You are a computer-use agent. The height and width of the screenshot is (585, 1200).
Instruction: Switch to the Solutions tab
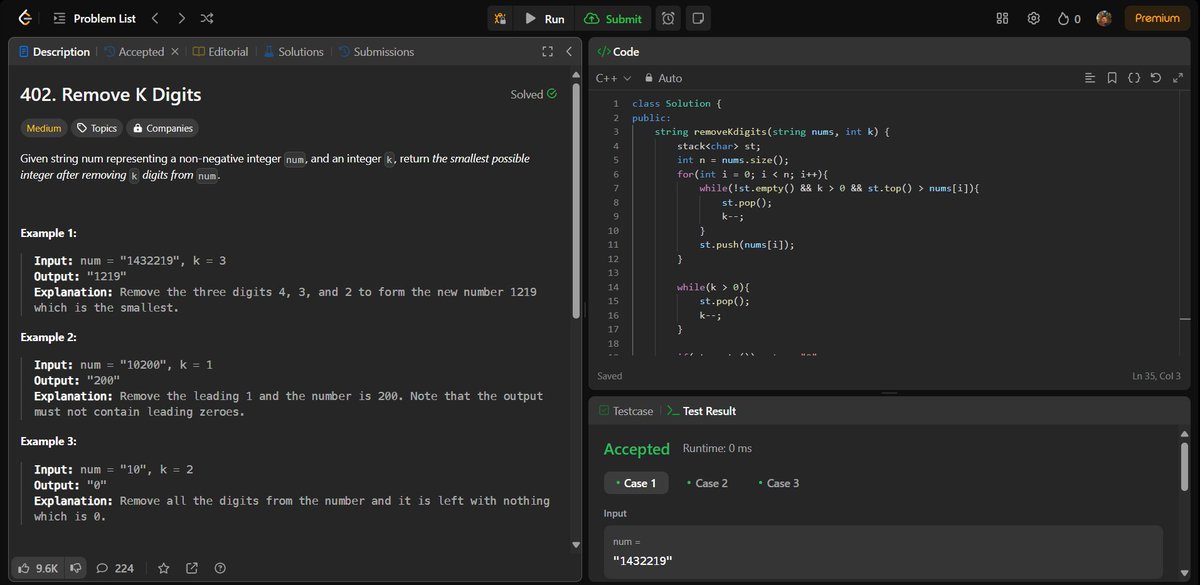point(293,52)
